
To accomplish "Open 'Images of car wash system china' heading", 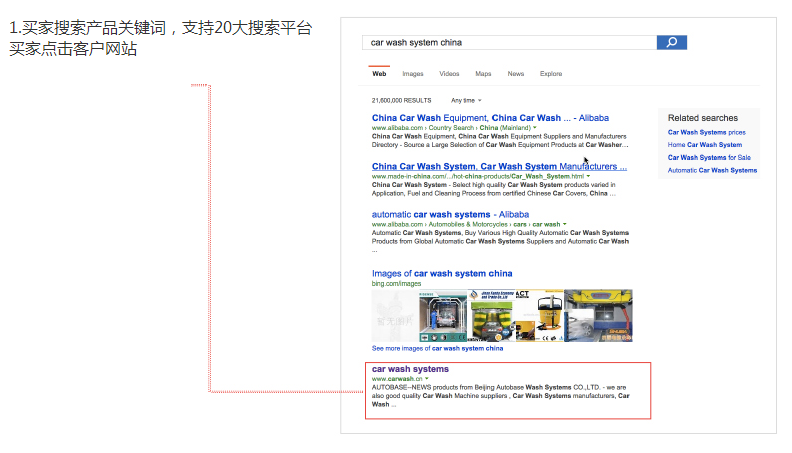I will tap(442, 273).
